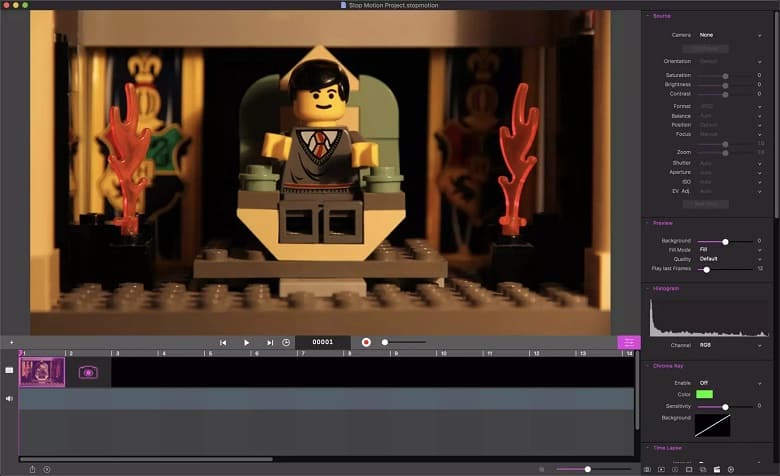Adjust the Saturation slider
The width and height of the screenshot is (780, 476).
pos(725,76)
